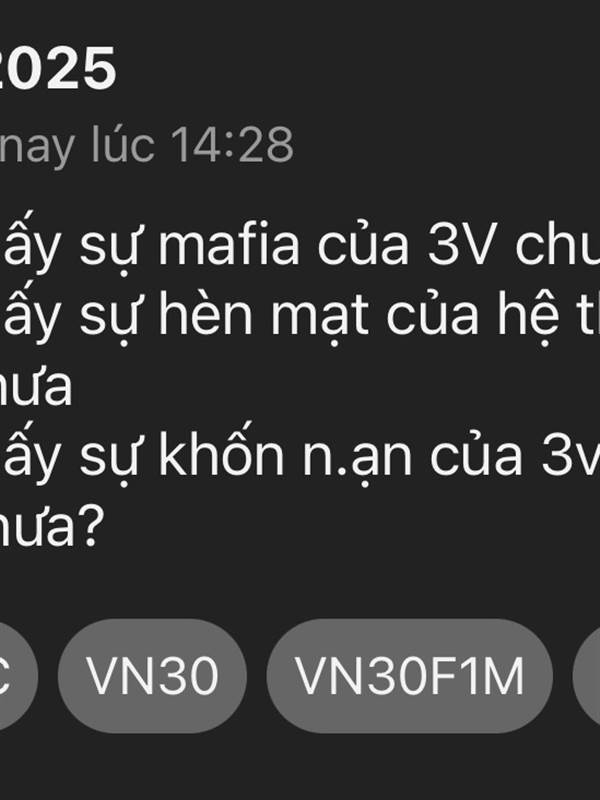This screenshot has height=800, width=600.
Task: Tap the cut-off tag after VN30F1M
Action: pos(587,676)
